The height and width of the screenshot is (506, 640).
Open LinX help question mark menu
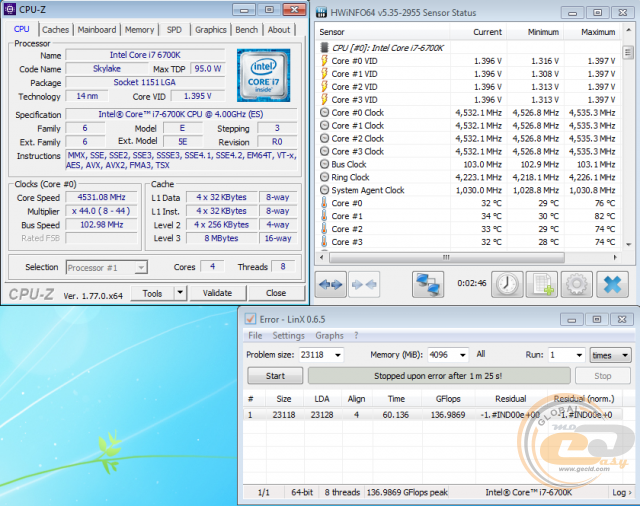(x=356, y=335)
